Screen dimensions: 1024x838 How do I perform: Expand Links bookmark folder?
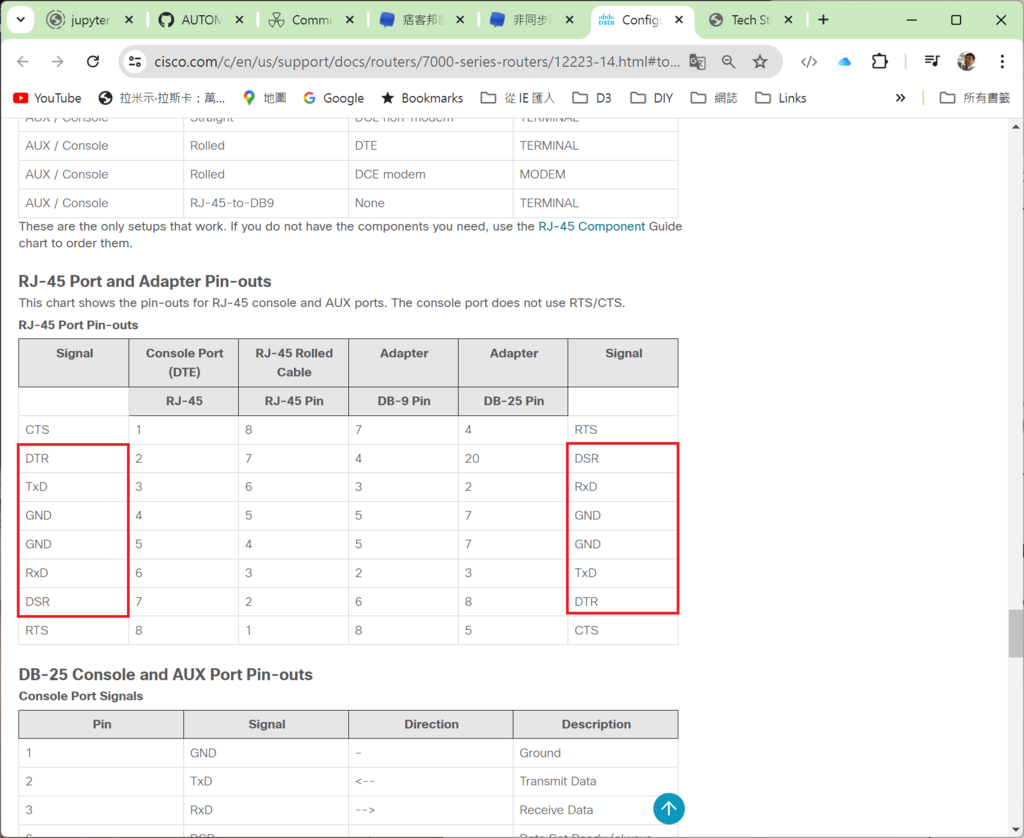click(x=780, y=98)
